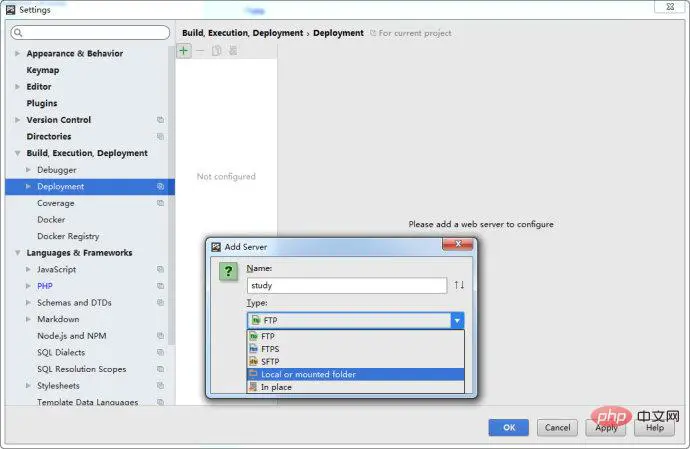Click the OK button
The height and width of the screenshot is (449, 690).
[x=508, y=427]
